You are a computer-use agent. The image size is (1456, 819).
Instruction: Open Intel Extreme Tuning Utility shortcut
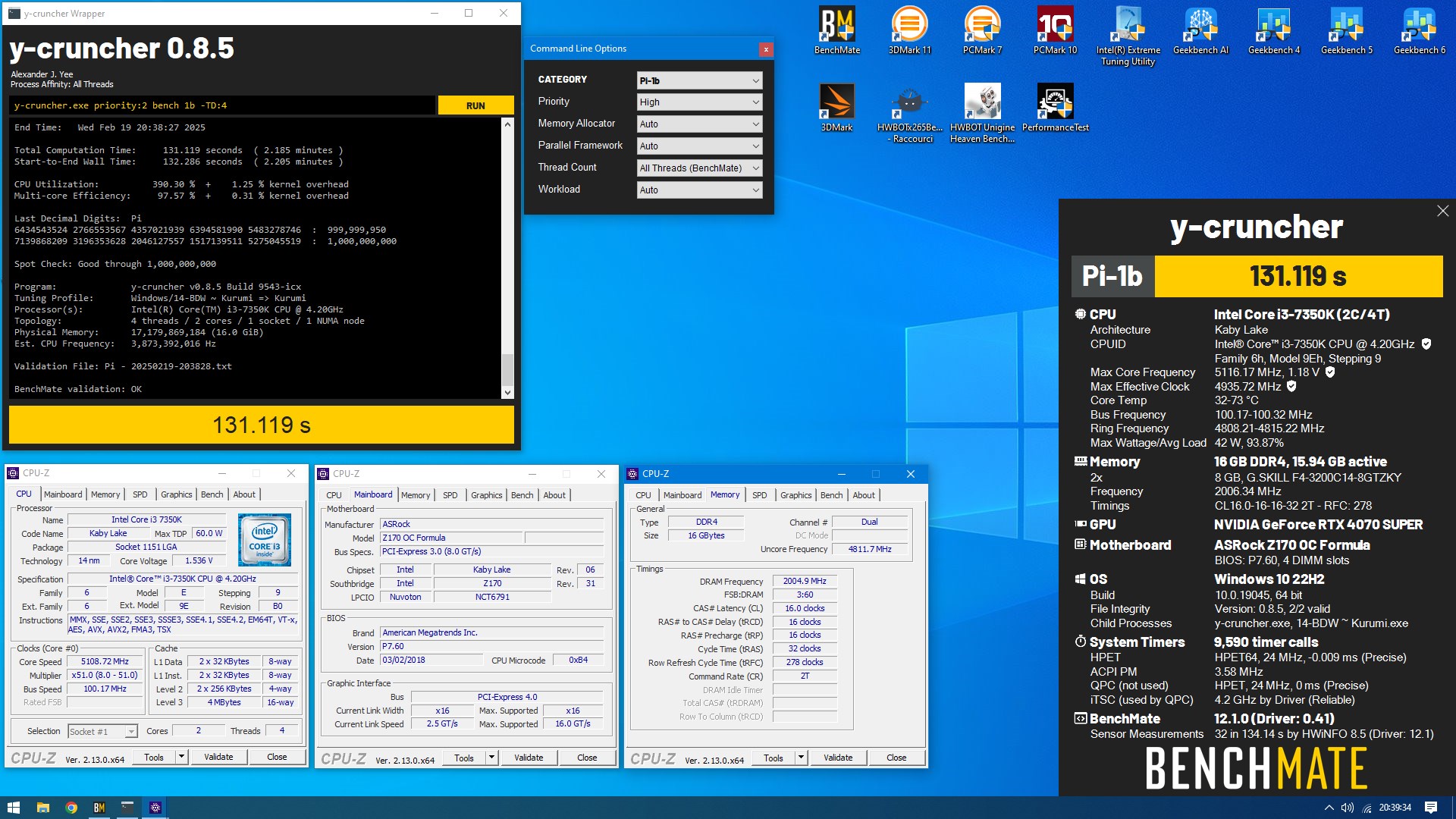(x=1128, y=36)
